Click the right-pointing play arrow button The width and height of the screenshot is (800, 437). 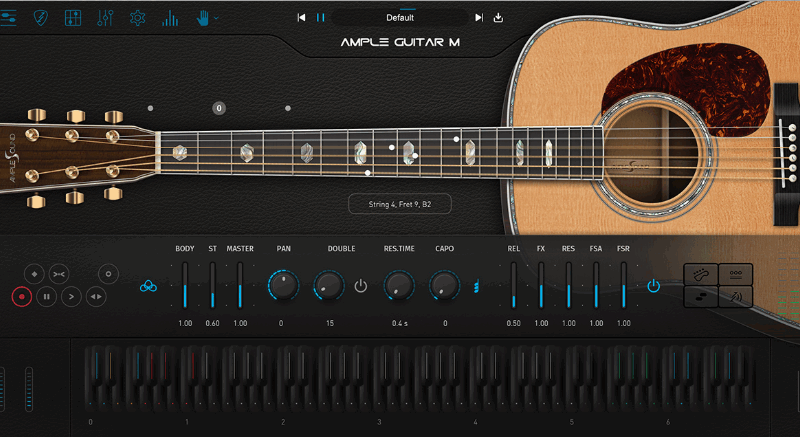(71, 296)
